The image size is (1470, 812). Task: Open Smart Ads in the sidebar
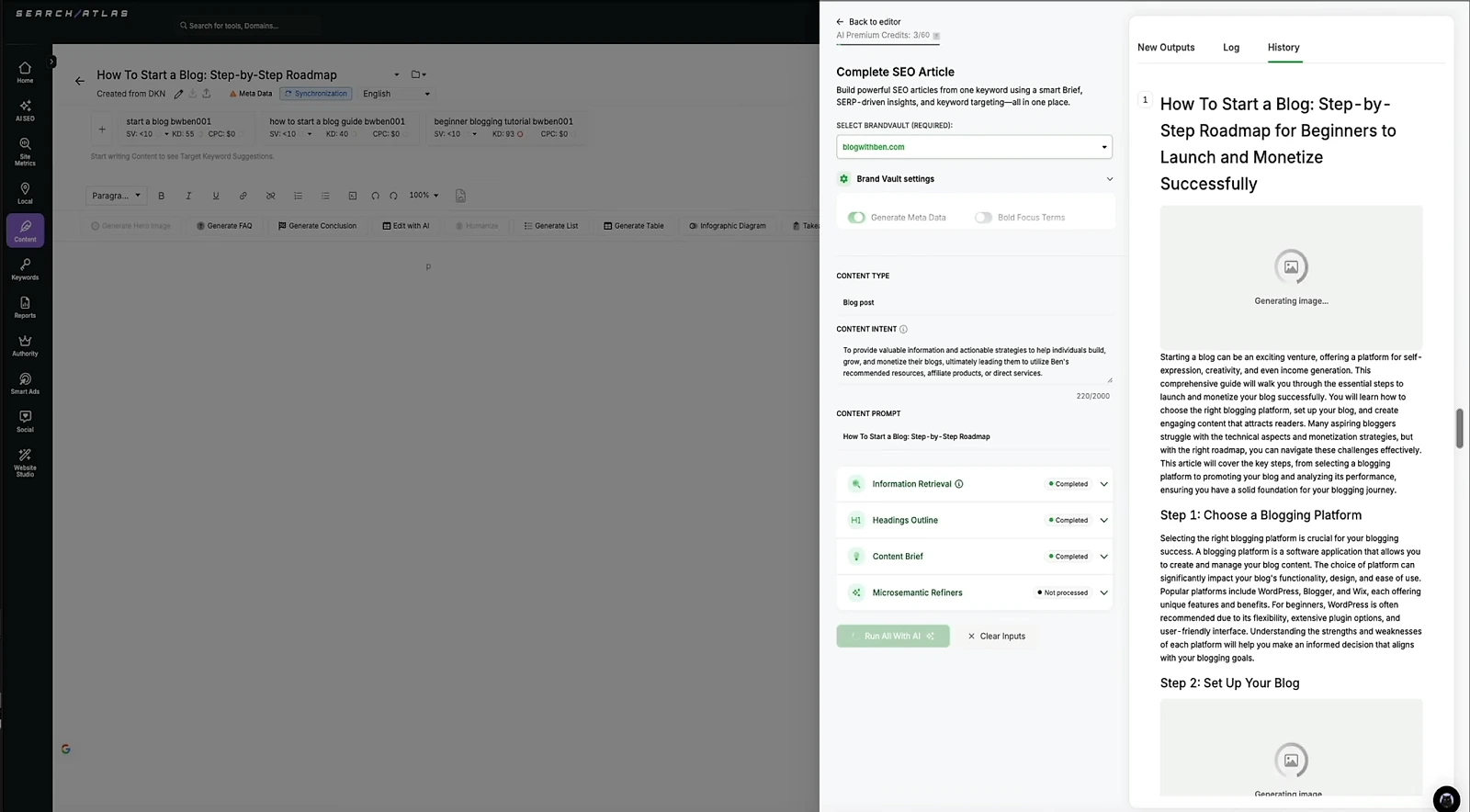coord(25,384)
